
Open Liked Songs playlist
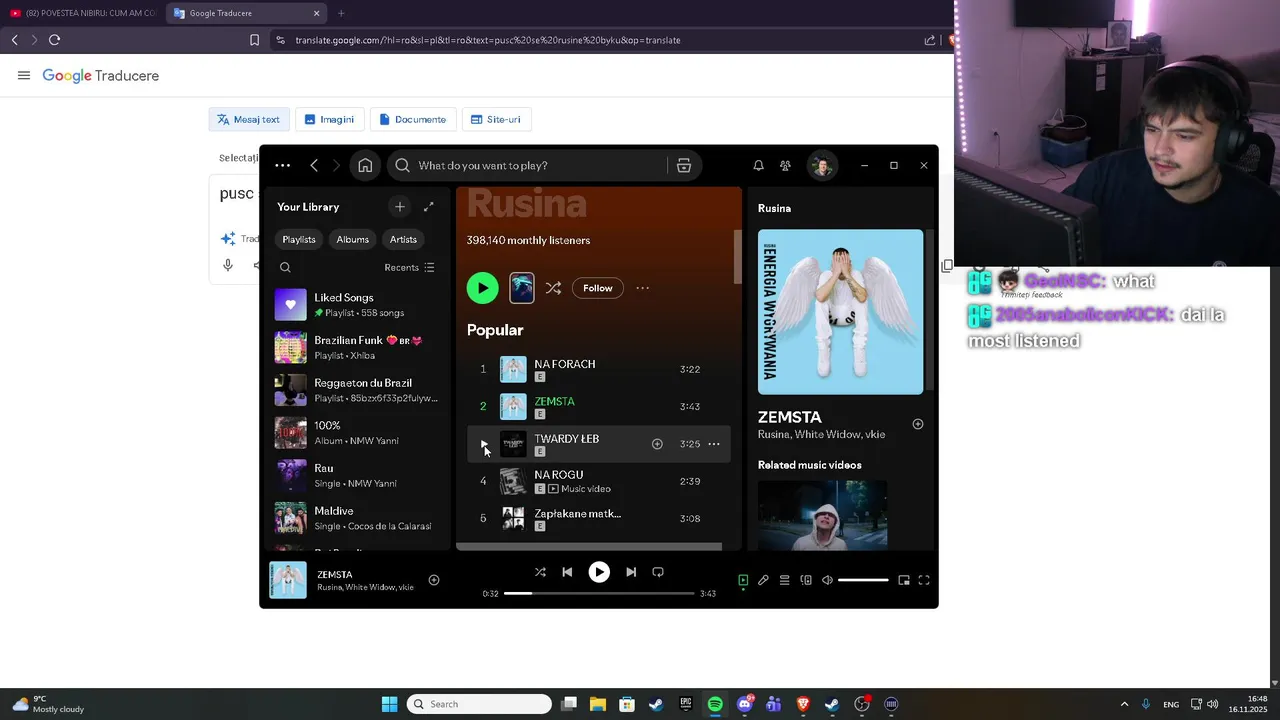pyautogui.click(x=359, y=305)
